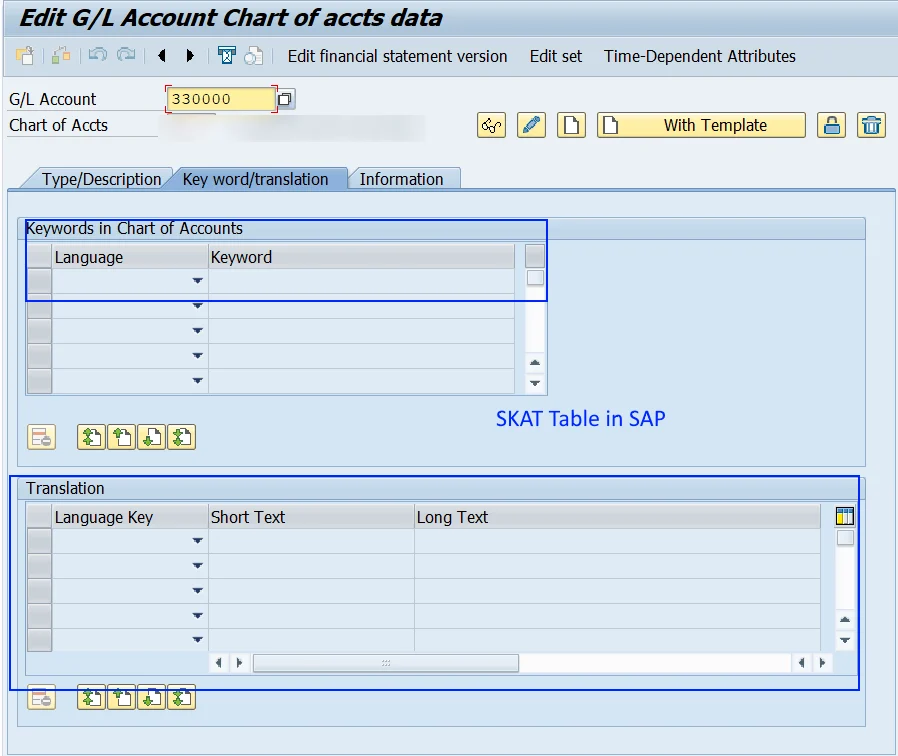Jump to the last page of the Keywords table
The height and width of the screenshot is (756, 898).
(x=182, y=438)
